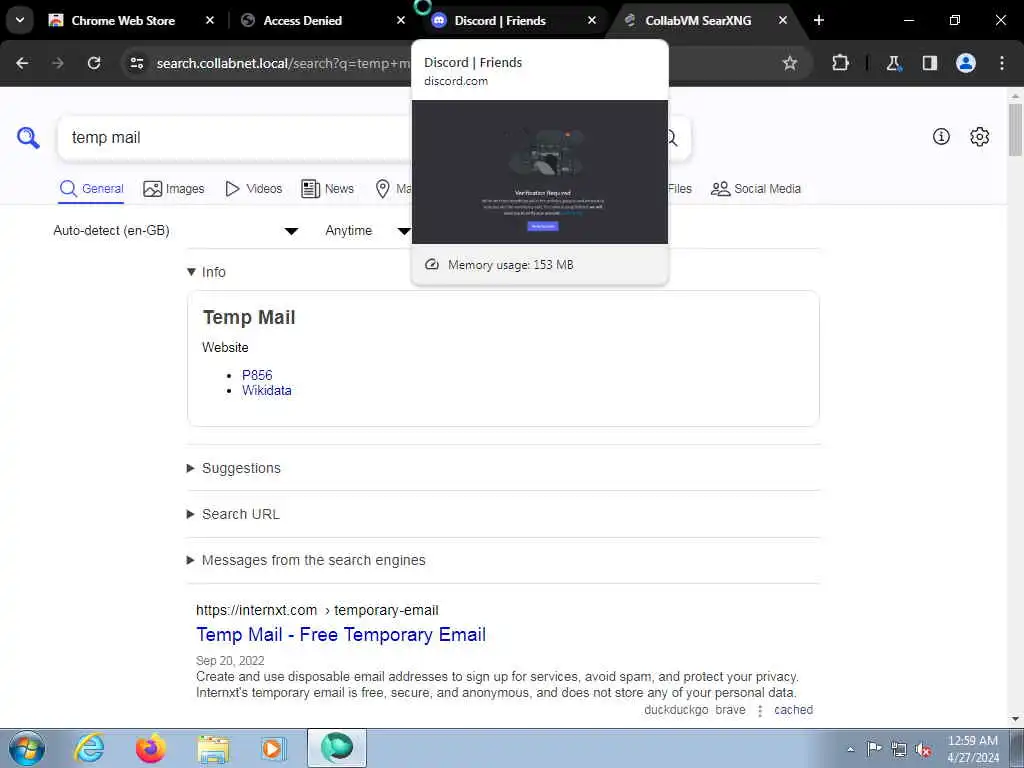
Task: Click the muted volume tray icon
Action: tap(923, 750)
